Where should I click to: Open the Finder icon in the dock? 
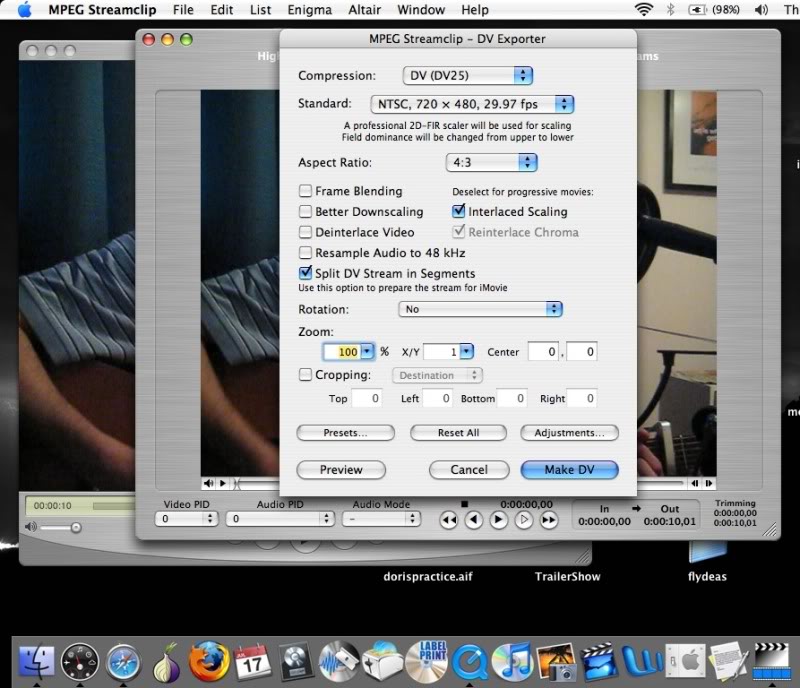pyautogui.click(x=36, y=662)
